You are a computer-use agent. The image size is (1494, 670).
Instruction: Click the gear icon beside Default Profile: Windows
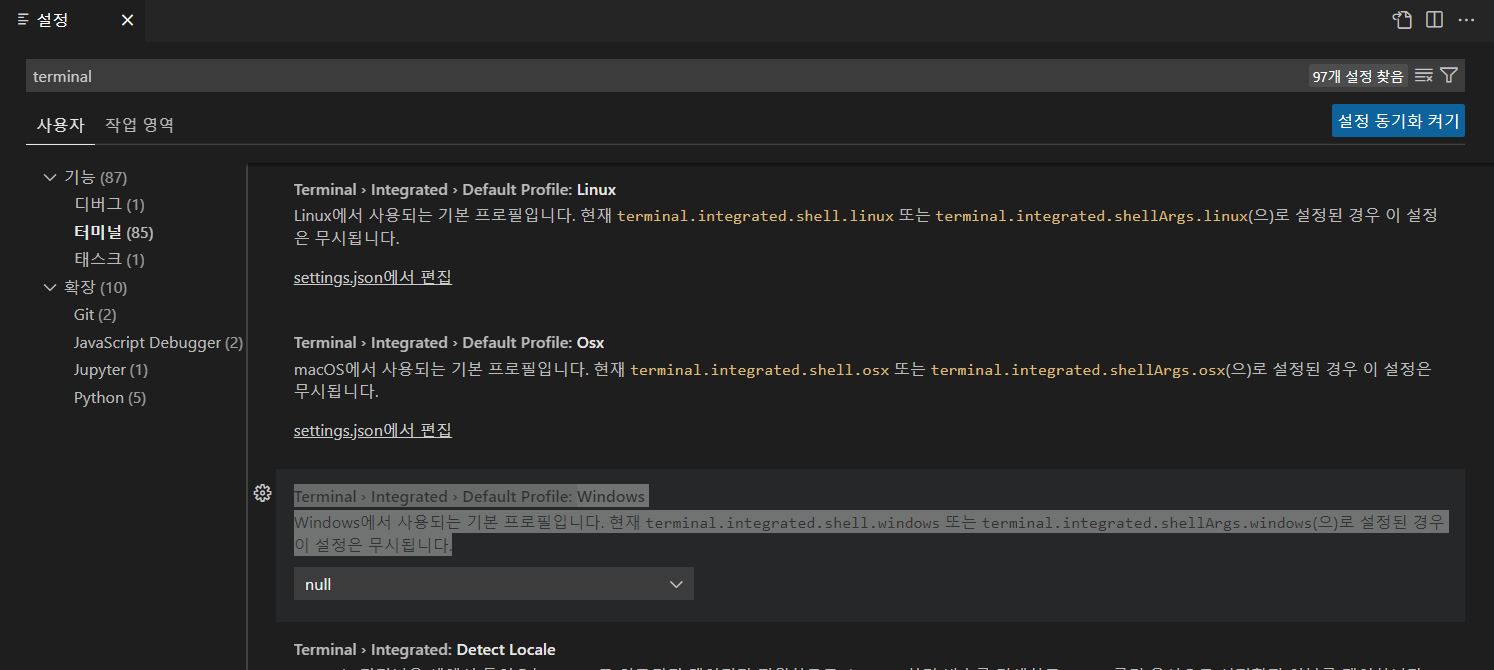(x=263, y=492)
